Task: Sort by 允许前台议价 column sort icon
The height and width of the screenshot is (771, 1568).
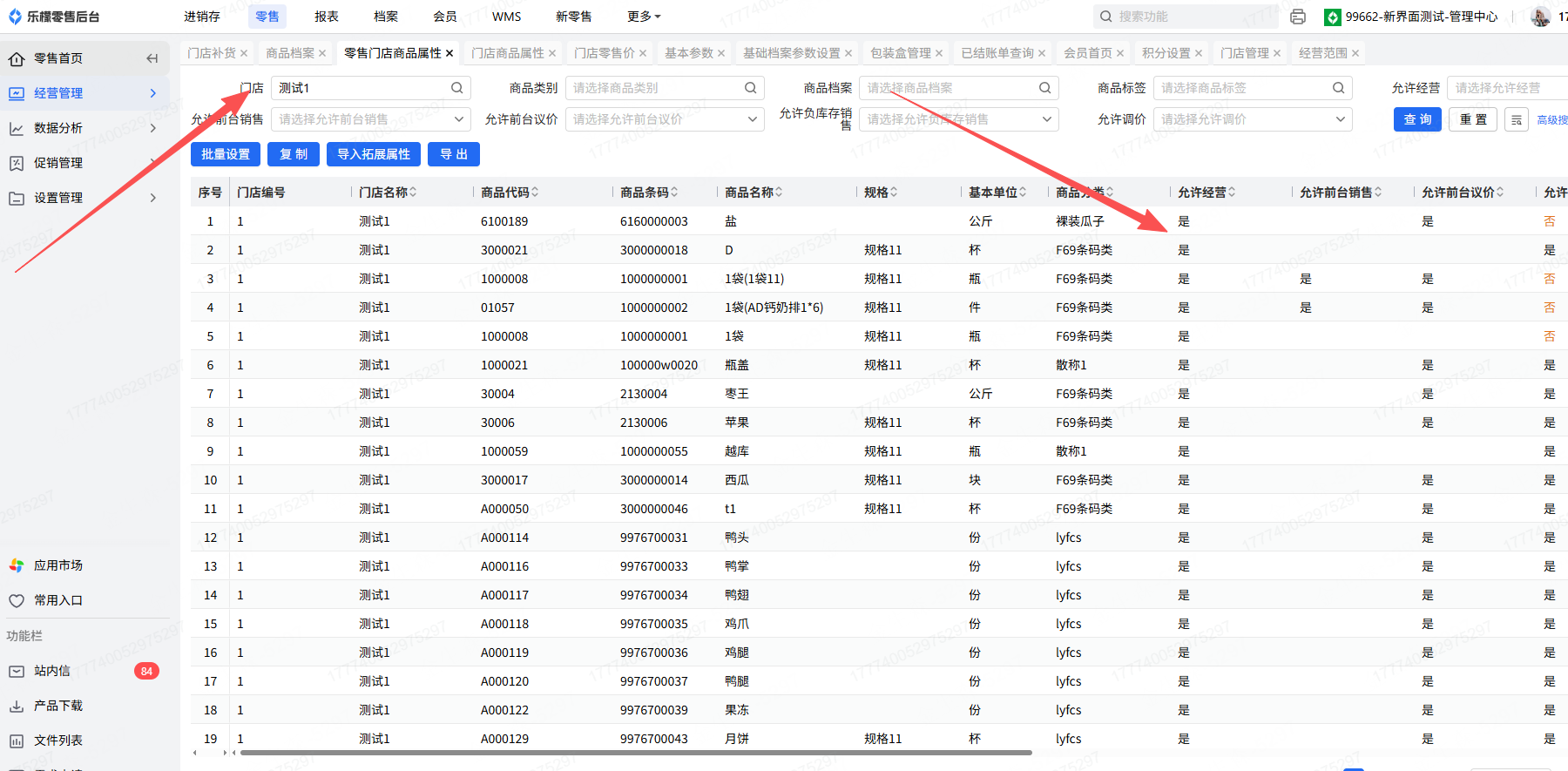Action: (1500, 193)
